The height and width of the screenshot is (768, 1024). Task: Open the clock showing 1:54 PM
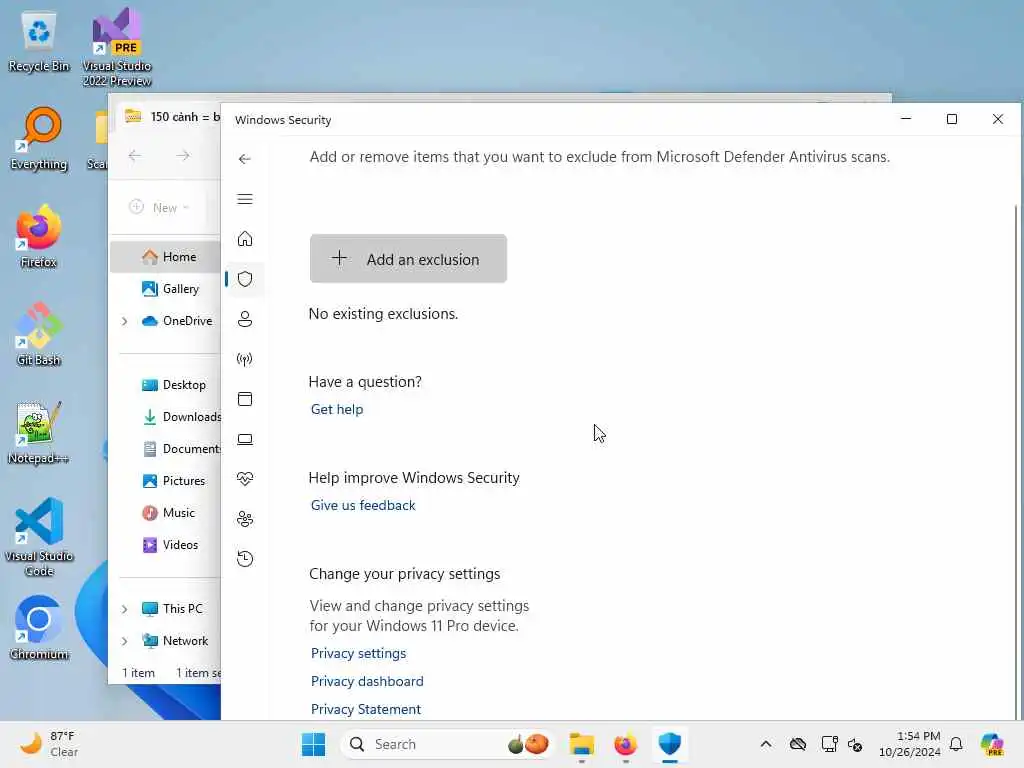910,744
